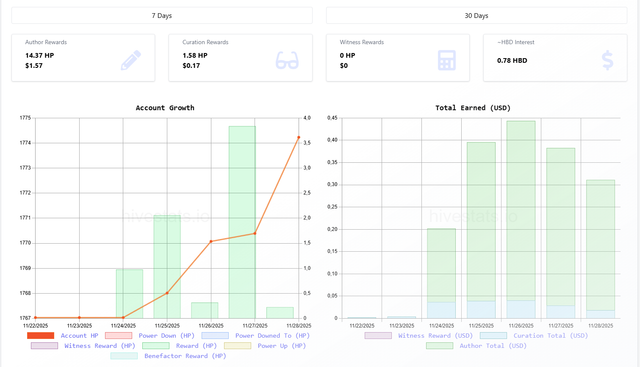Viewport: 640px width, 367px height.
Task: Click the 11/25/2025 account HP line point
Action: click(167, 293)
